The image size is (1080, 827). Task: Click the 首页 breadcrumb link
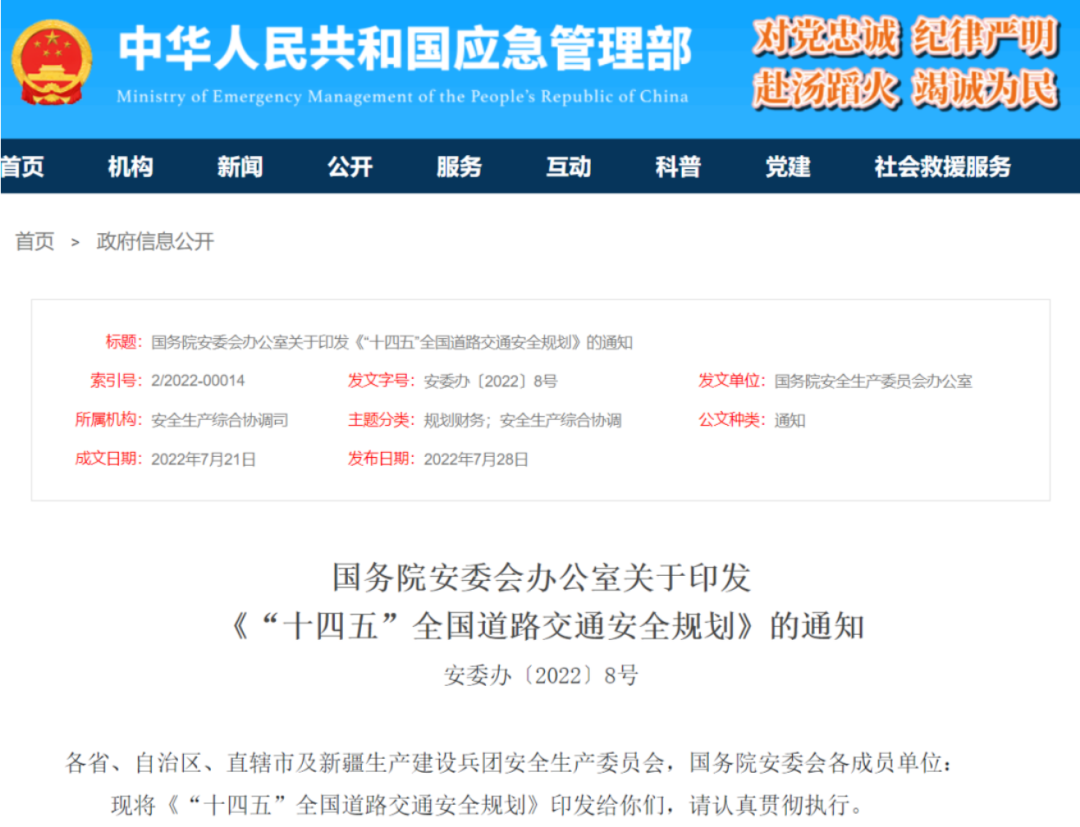pyautogui.click(x=34, y=242)
